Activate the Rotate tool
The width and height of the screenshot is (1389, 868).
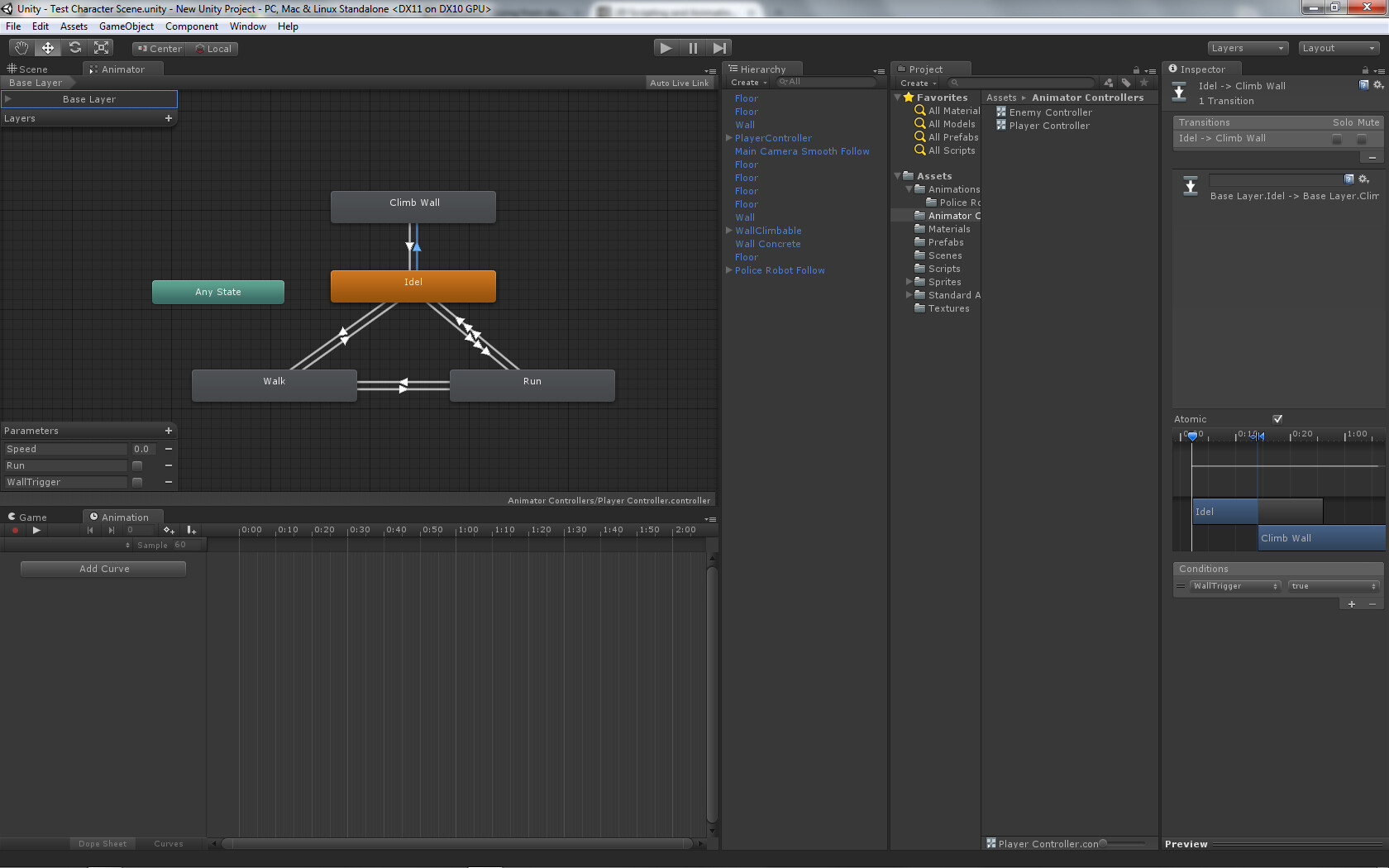tap(74, 47)
